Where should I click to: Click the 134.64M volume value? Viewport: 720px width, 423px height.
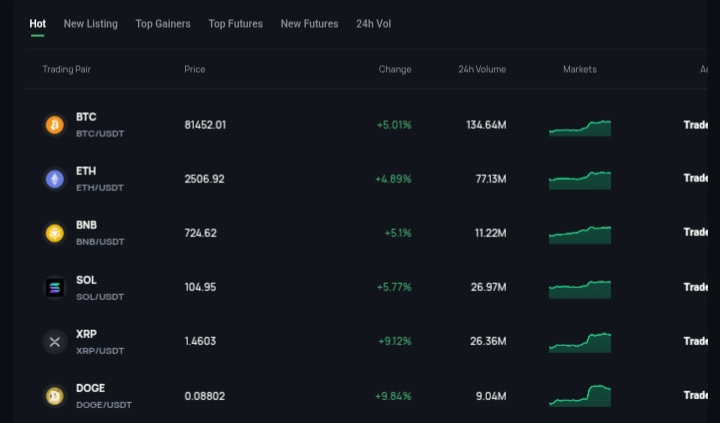(486, 125)
